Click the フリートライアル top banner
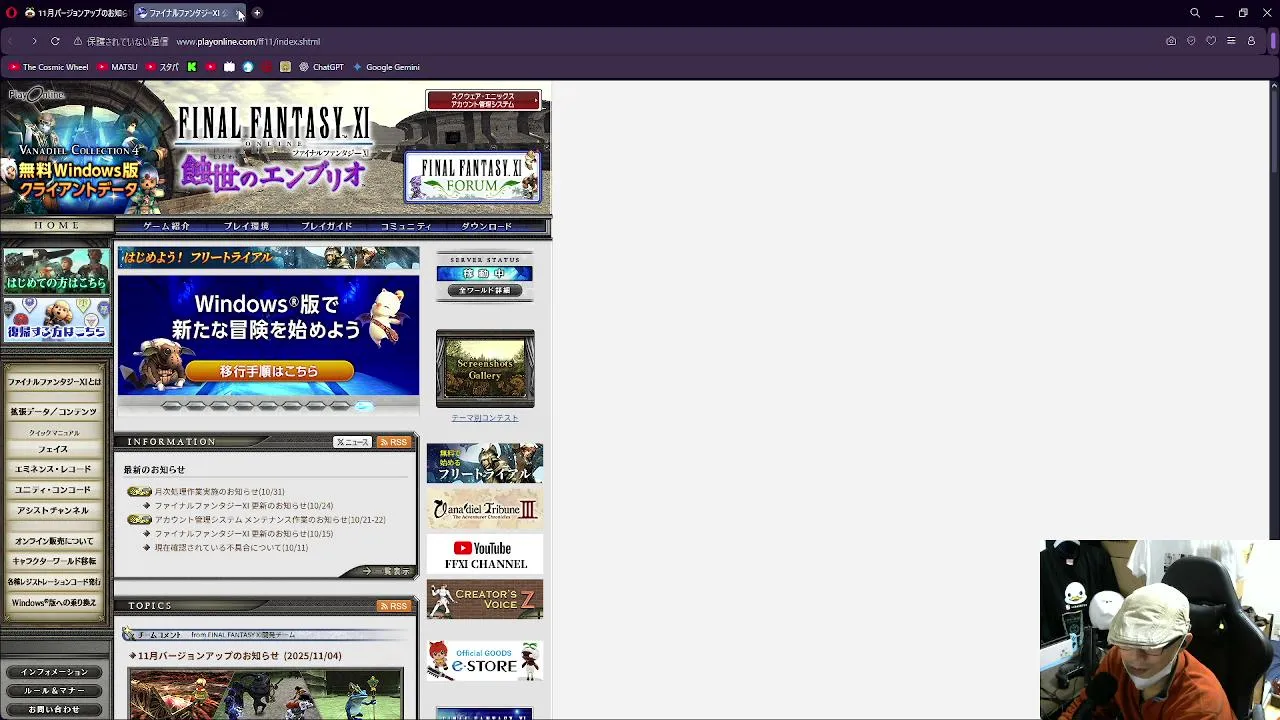The width and height of the screenshot is (1280, 720). (x=268, y=258)
